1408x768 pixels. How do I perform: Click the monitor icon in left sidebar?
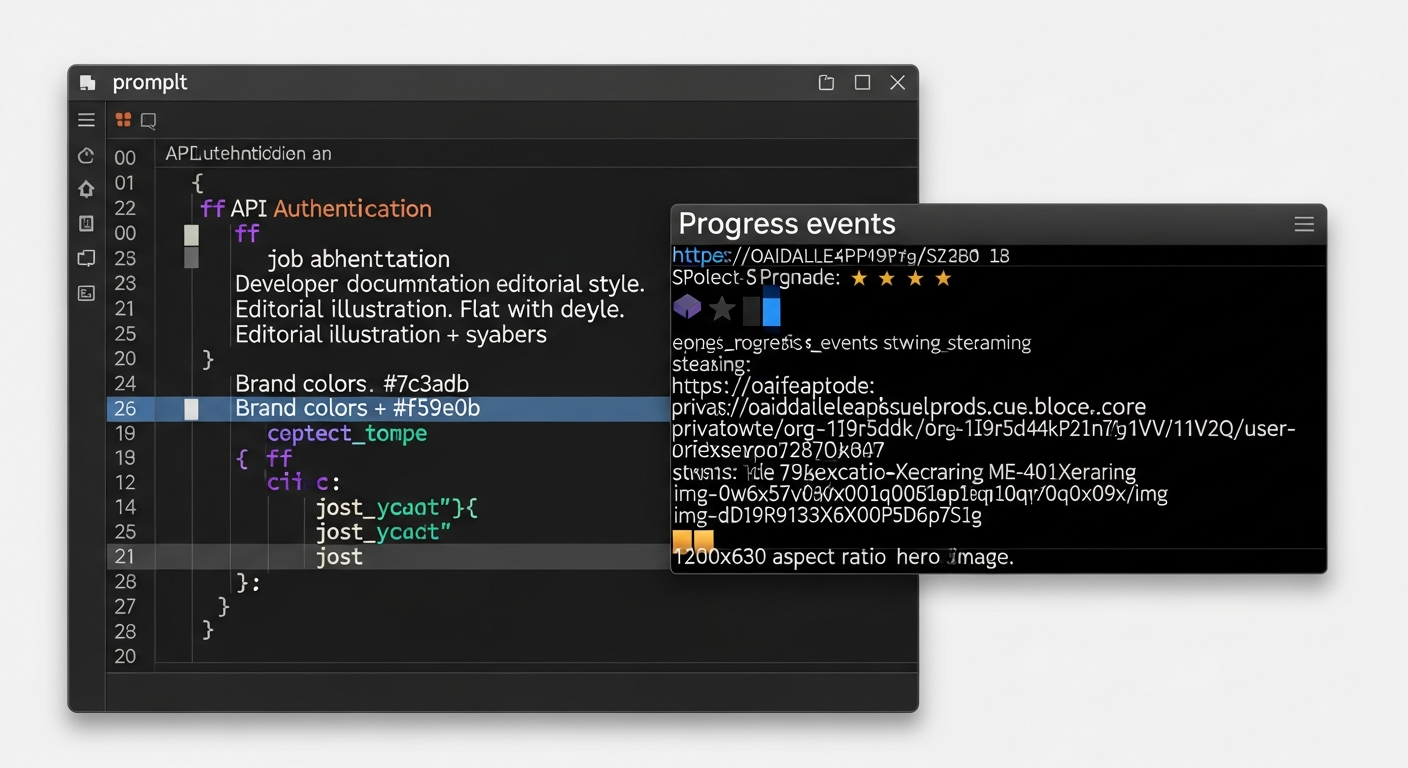(x=86, y=258)
